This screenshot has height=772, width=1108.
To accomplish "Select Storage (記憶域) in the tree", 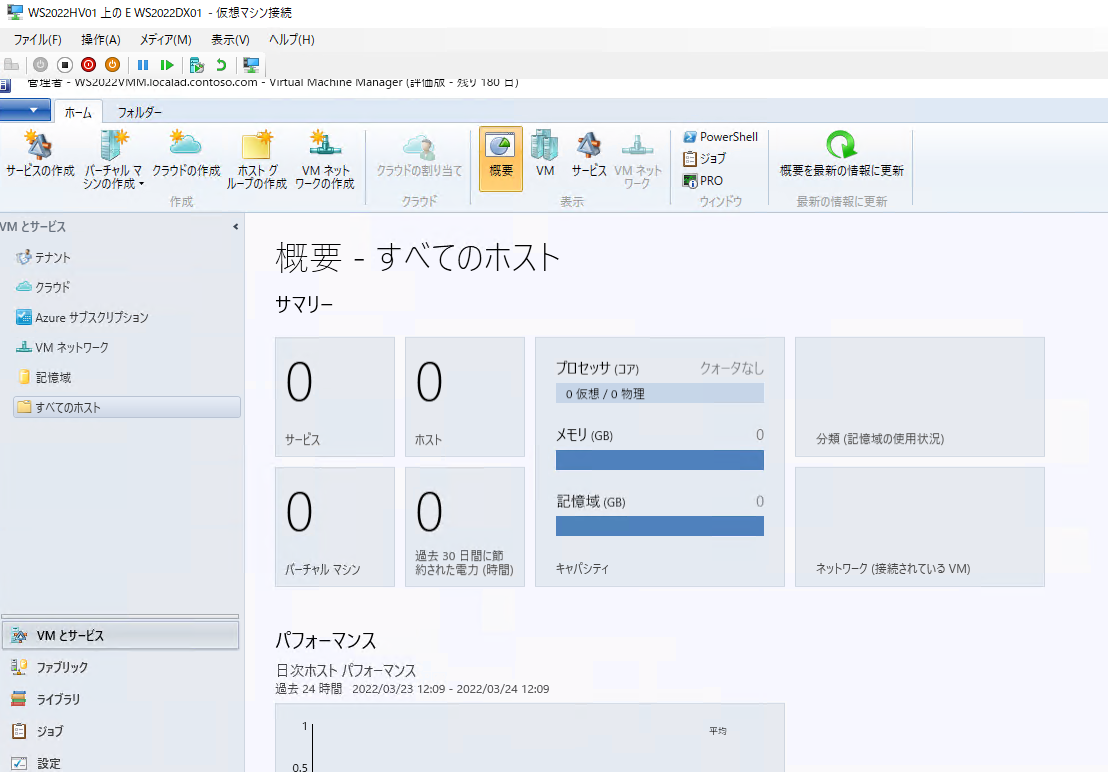I will (x=44, y=377).
